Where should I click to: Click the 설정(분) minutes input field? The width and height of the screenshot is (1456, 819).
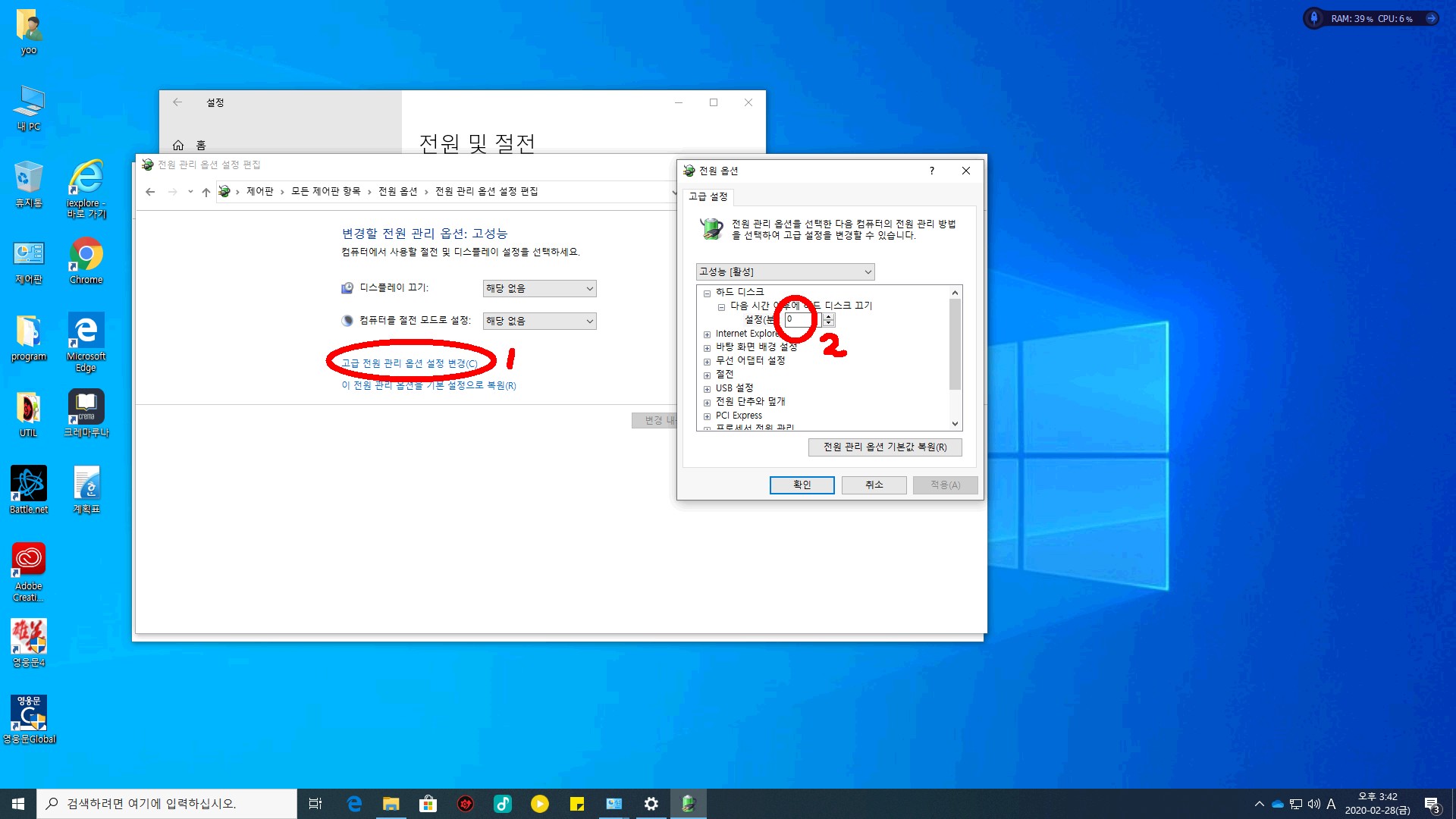pos(801,319)
